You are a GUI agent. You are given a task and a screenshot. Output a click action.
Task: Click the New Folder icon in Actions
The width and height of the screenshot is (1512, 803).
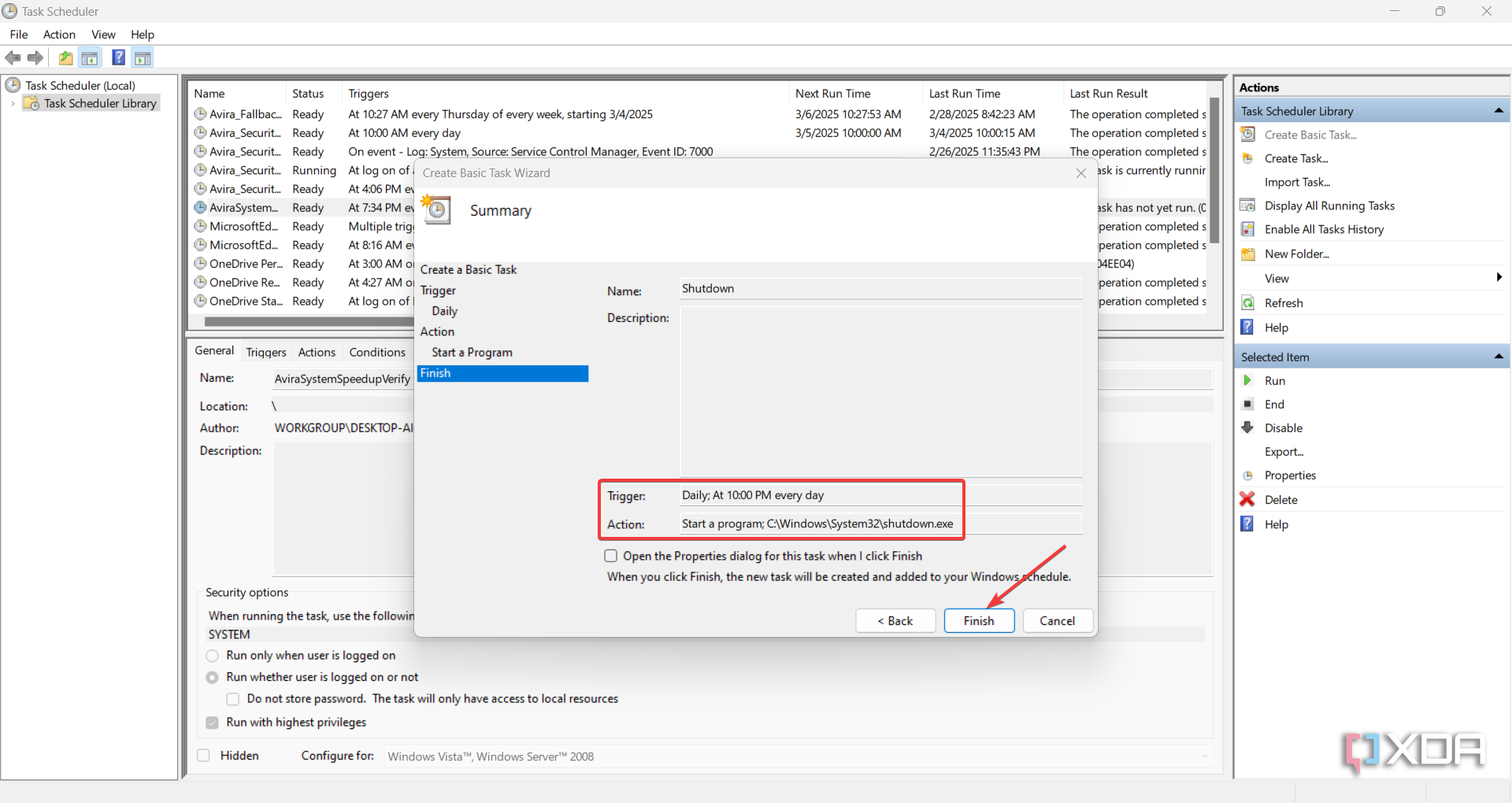[1248, 253]
